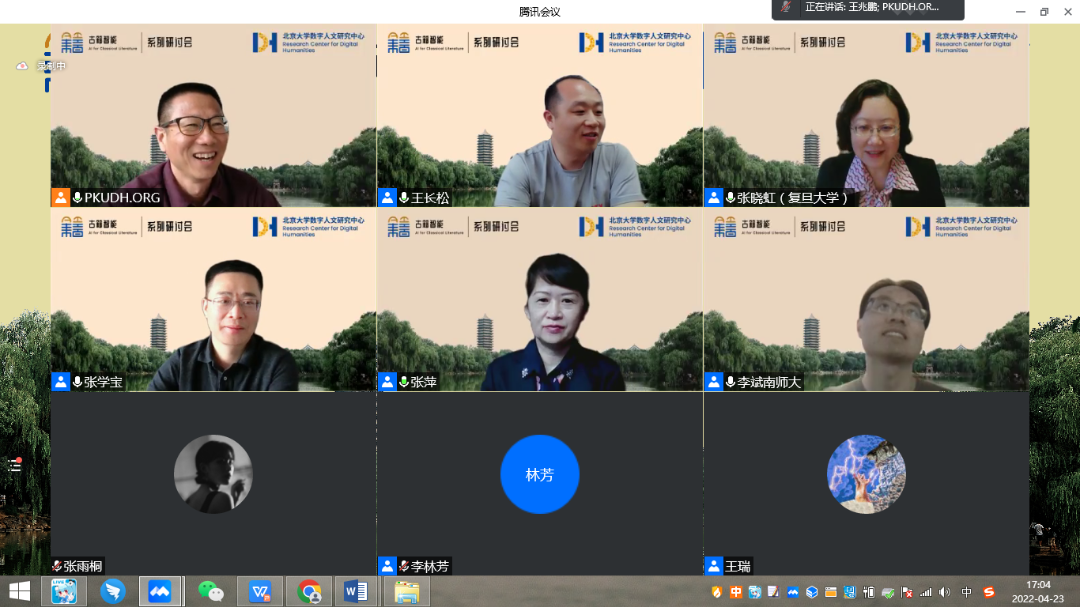1080x607 pixels.
Task: Click the list icon with red dot
Action: pyautogui.click(x=15, y=465)
